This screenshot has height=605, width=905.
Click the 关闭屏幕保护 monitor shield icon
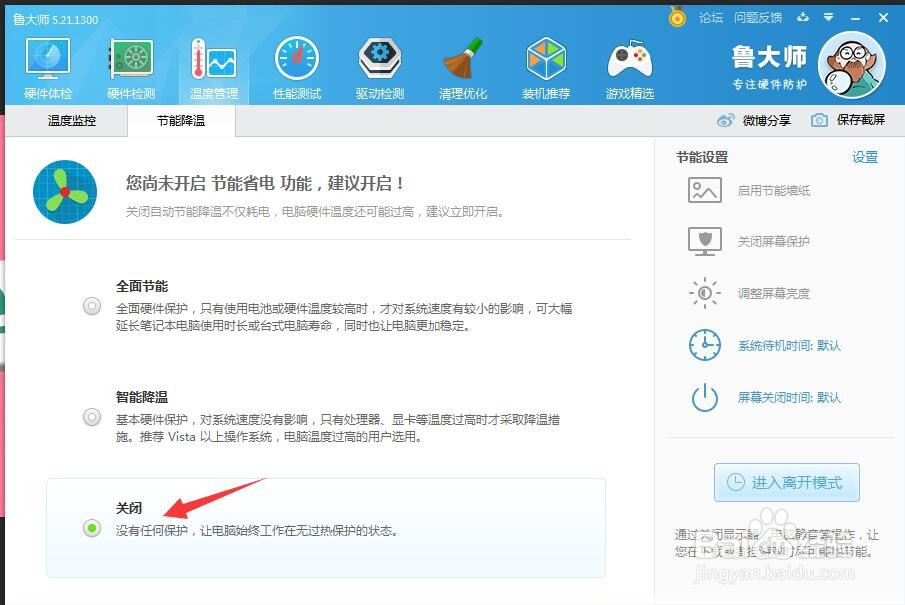(x=705, y=241)
